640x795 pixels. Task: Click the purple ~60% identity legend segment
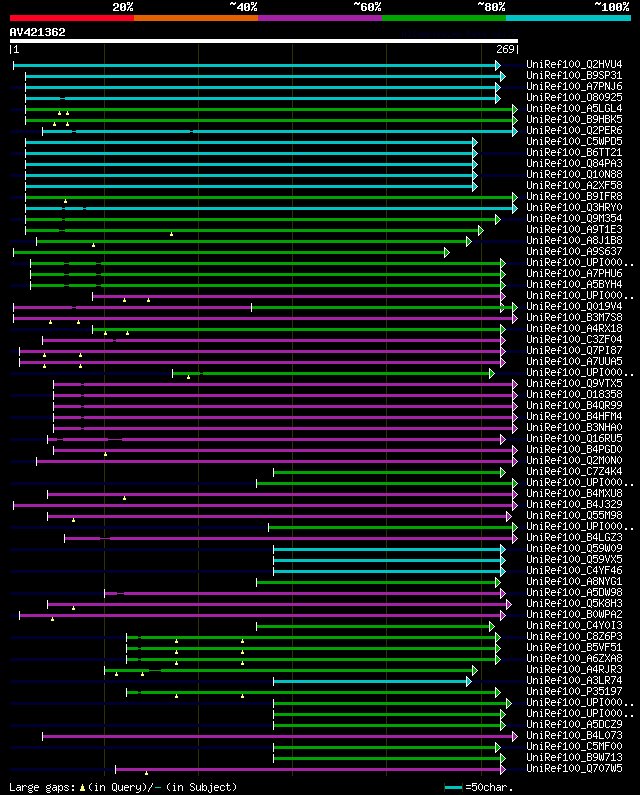point(320,18)
